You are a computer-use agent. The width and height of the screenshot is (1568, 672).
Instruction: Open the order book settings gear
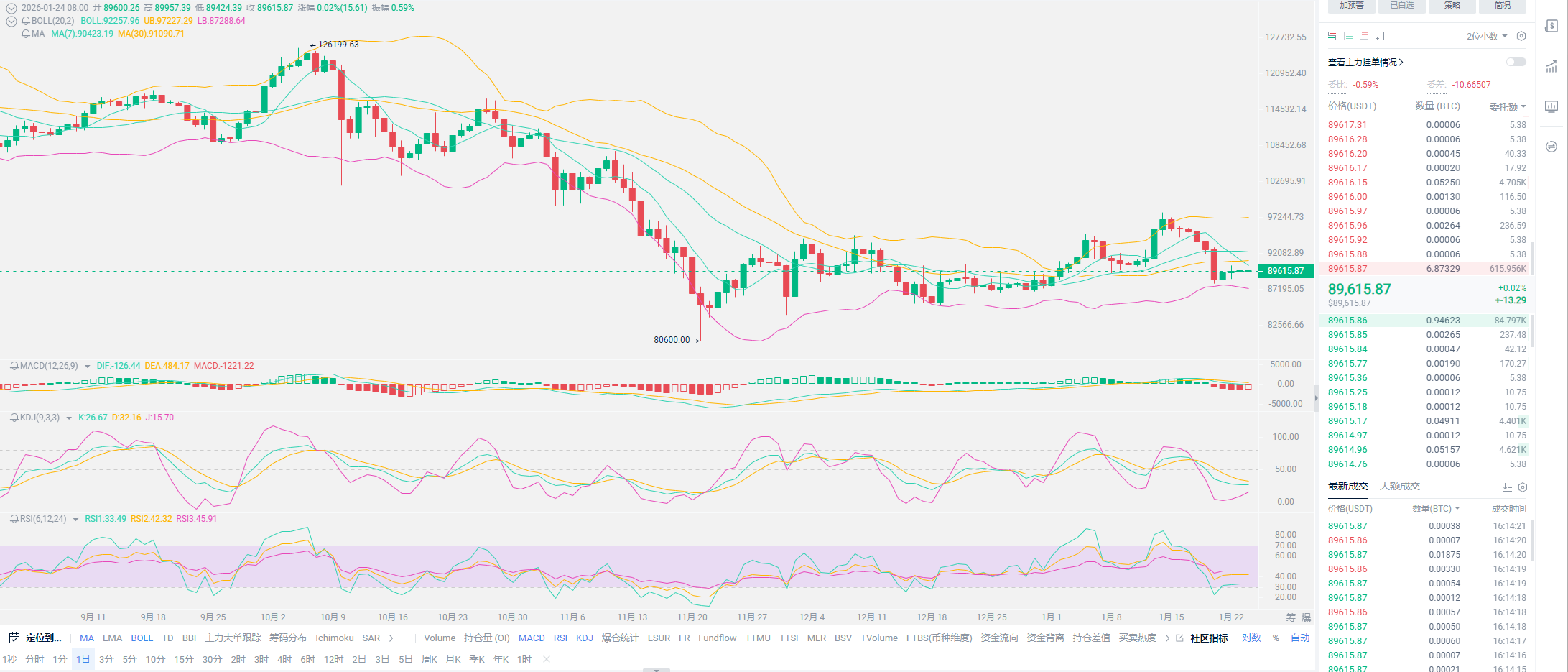click(1521, 36)
